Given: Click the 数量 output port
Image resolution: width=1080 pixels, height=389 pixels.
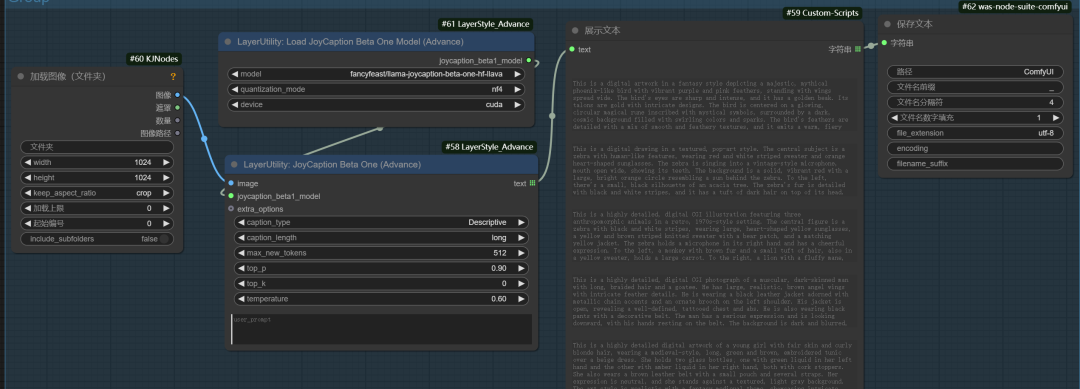Looking at the screenshot, I should click(178, 120).
